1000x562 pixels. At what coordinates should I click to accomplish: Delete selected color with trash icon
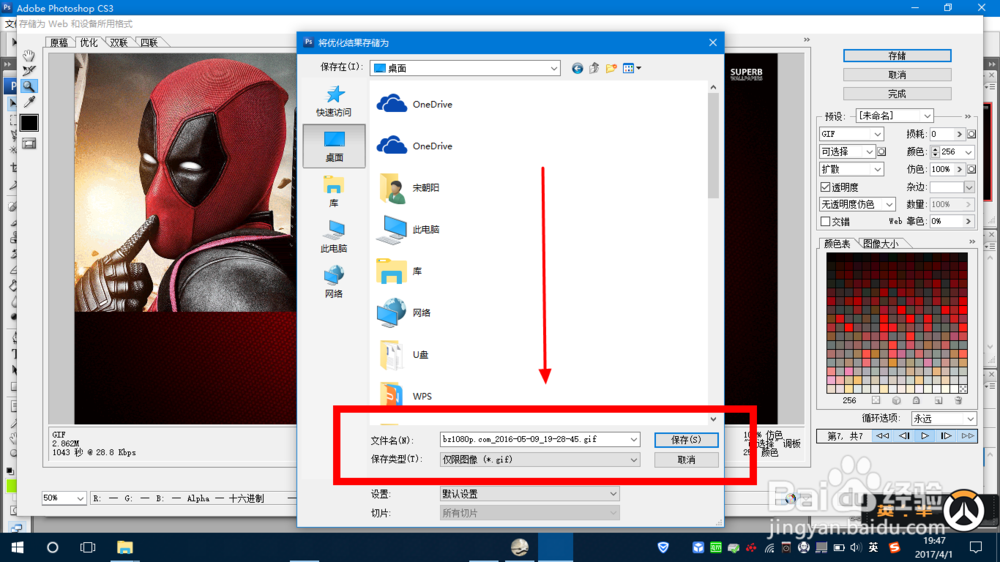tap(958, 401)
